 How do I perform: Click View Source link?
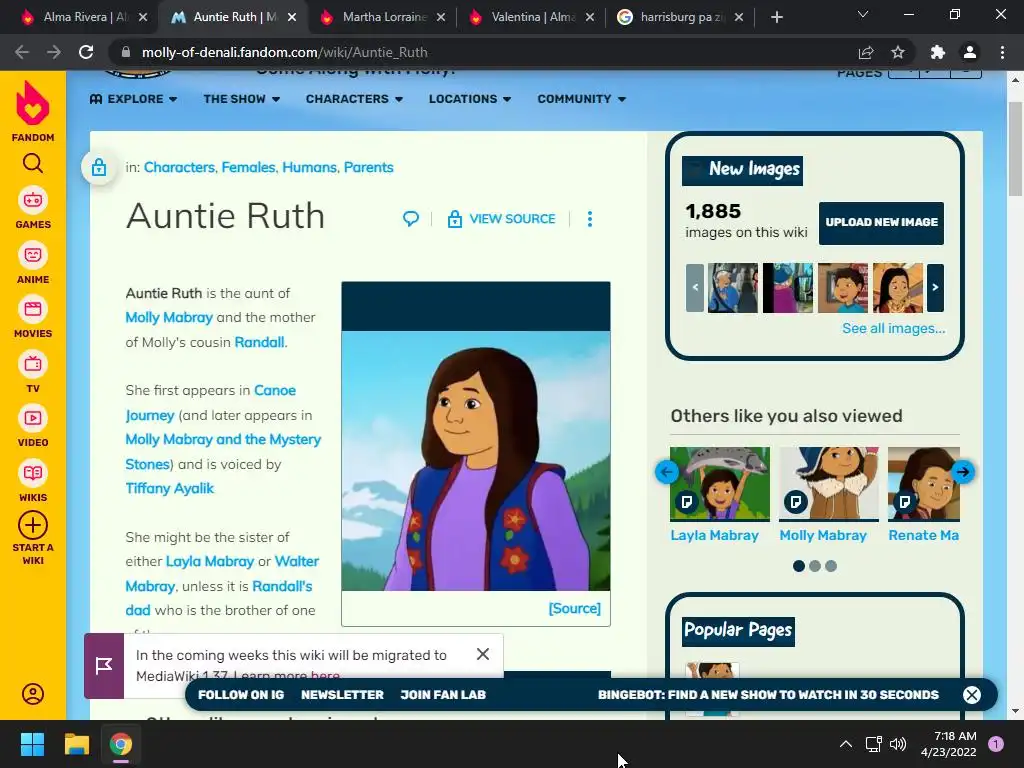point(501,219)
